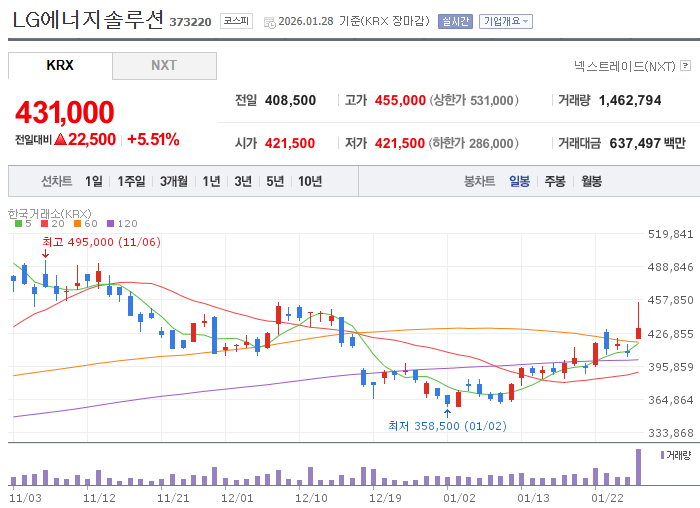The image size is (700, 508).
Task: Click the 거래대금 value 637,497 백만
Action: [647, 143]
